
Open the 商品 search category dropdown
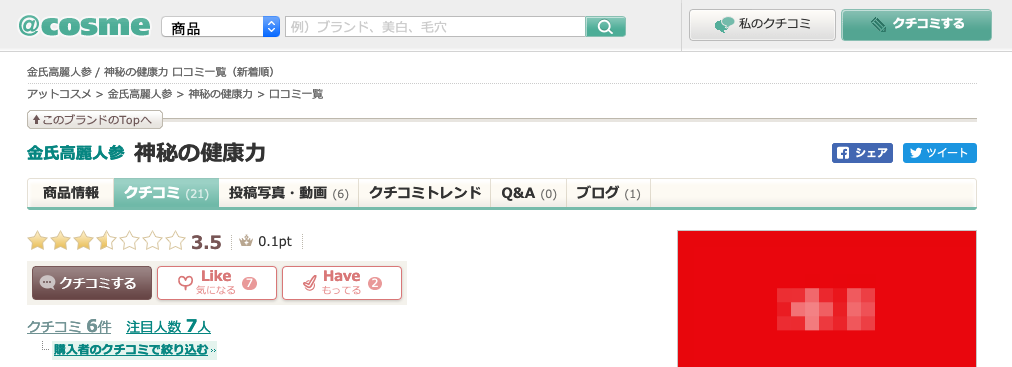pyautogui.click(x=221, y=27)
